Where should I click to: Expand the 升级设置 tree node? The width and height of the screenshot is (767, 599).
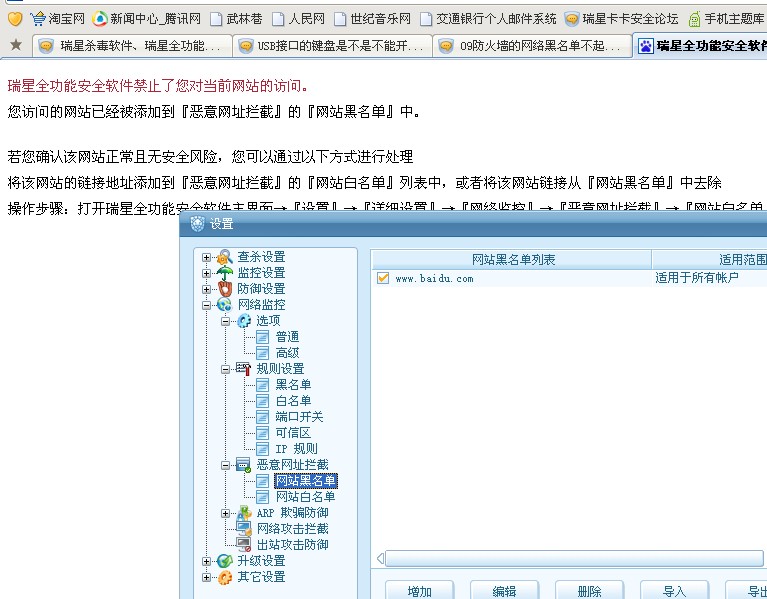point(206,561)
